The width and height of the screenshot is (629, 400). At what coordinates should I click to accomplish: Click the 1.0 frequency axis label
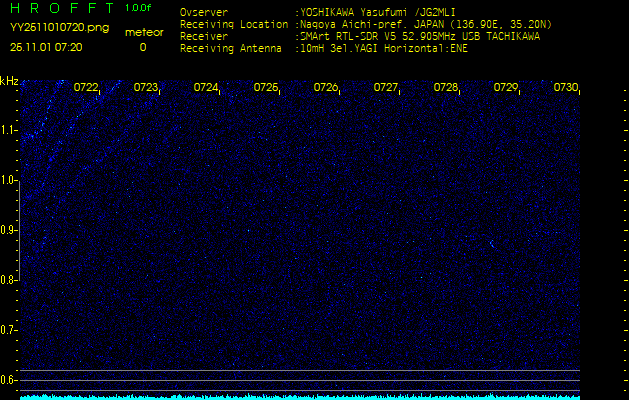click(9, 180)
